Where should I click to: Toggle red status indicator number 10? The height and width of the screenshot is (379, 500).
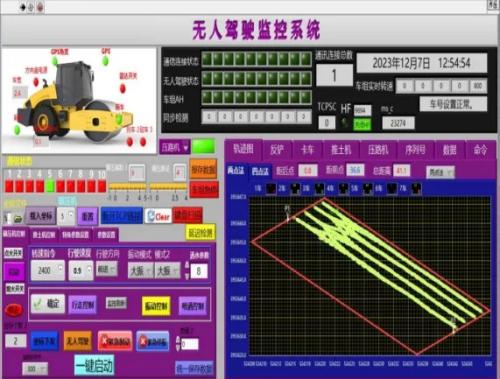[x=102, y=186]
